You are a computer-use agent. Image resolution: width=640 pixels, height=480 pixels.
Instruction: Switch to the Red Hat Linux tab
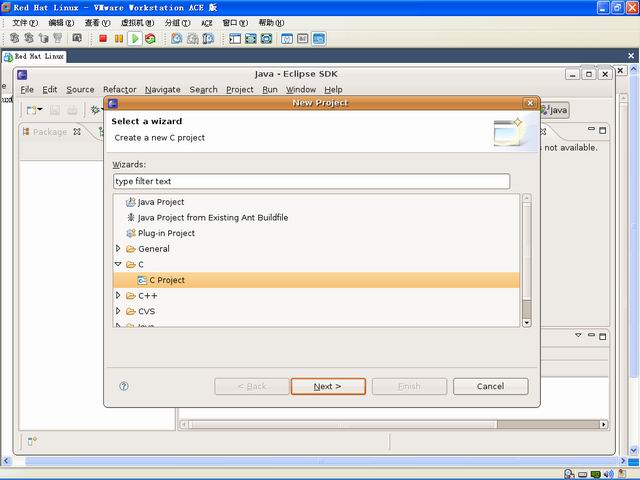34,56
